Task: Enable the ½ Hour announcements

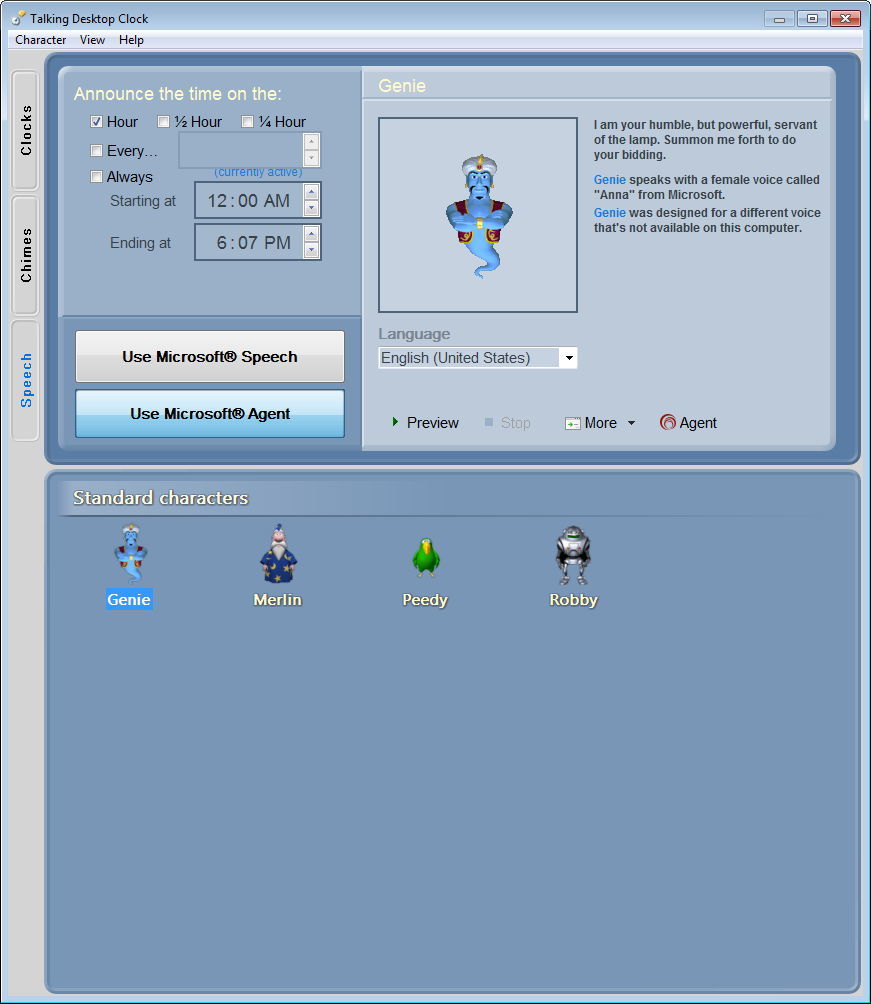Action: coord(163,121)
